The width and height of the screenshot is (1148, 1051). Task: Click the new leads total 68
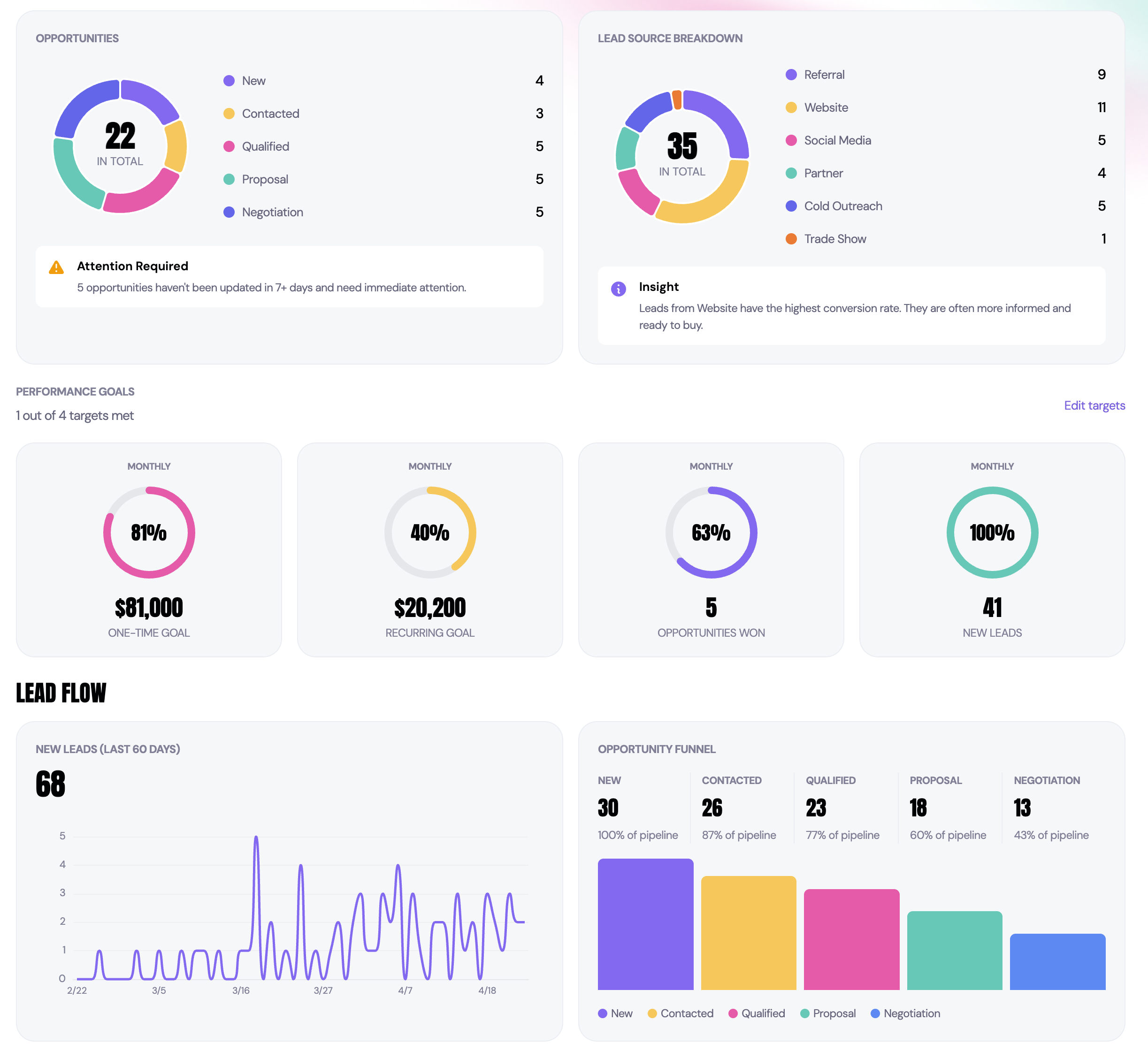coord(50,784)
